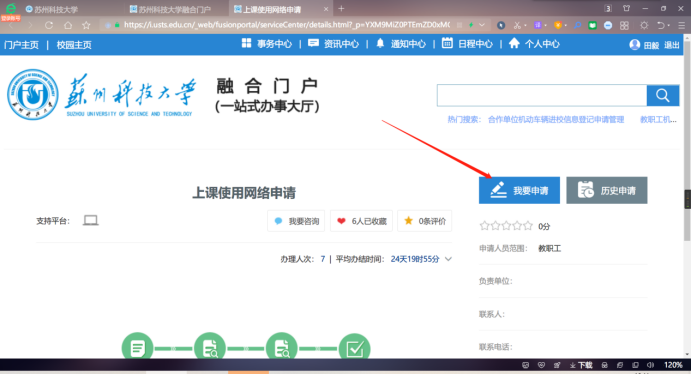Focus the portal search input field
This screenshot has height=374, width=692.
[542, 95]
